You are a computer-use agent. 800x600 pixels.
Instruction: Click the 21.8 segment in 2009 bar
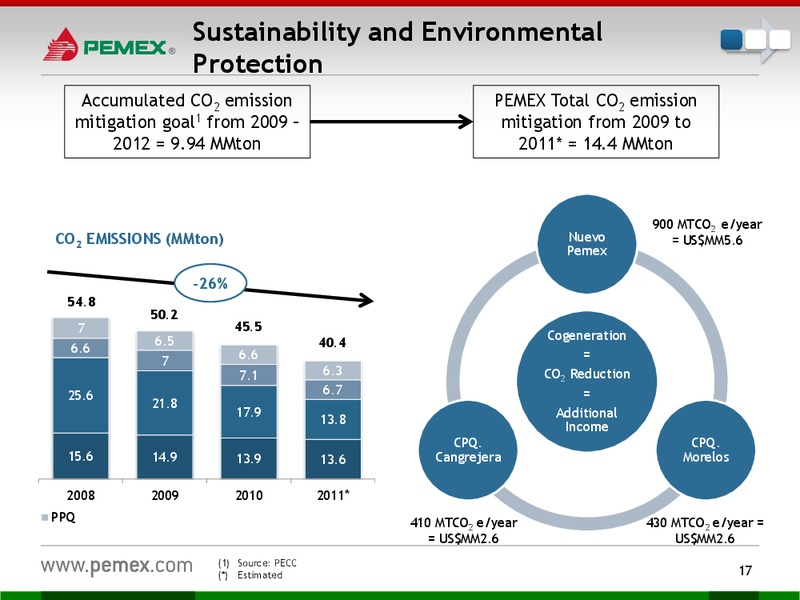click(x=165, y=403)
